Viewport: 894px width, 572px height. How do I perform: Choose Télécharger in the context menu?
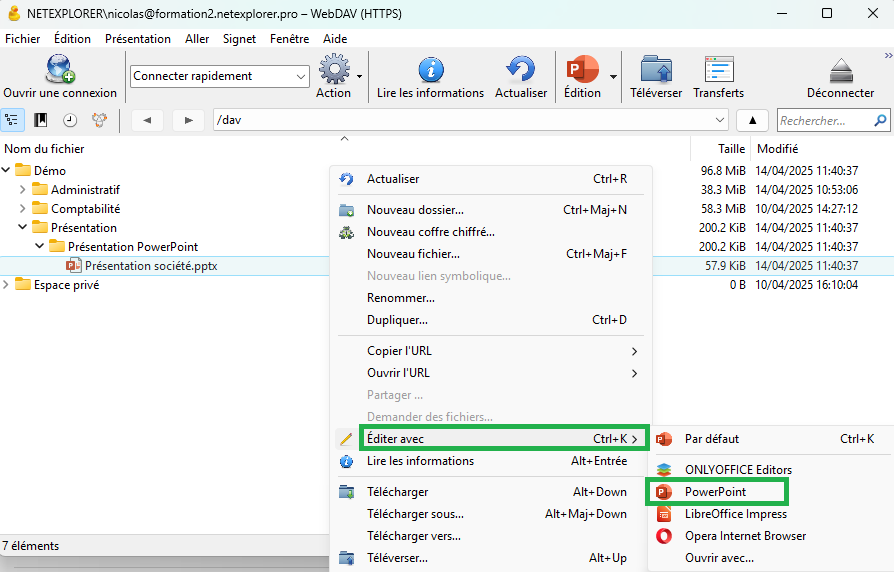click(x=397, y=492)
